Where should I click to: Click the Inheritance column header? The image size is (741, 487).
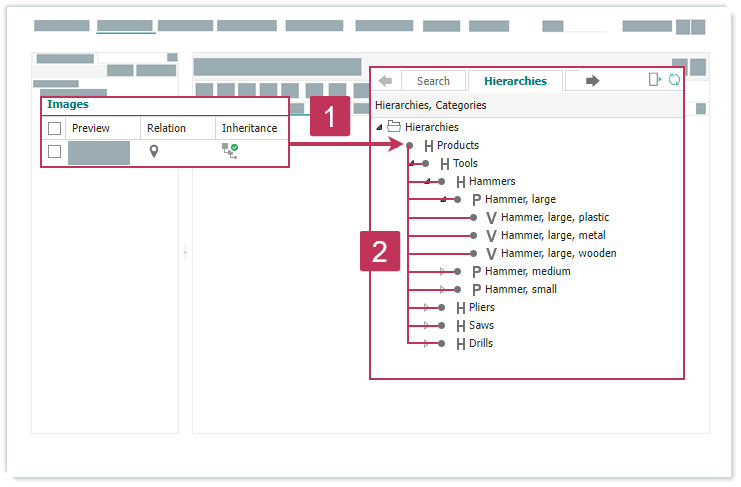(249, 128)
